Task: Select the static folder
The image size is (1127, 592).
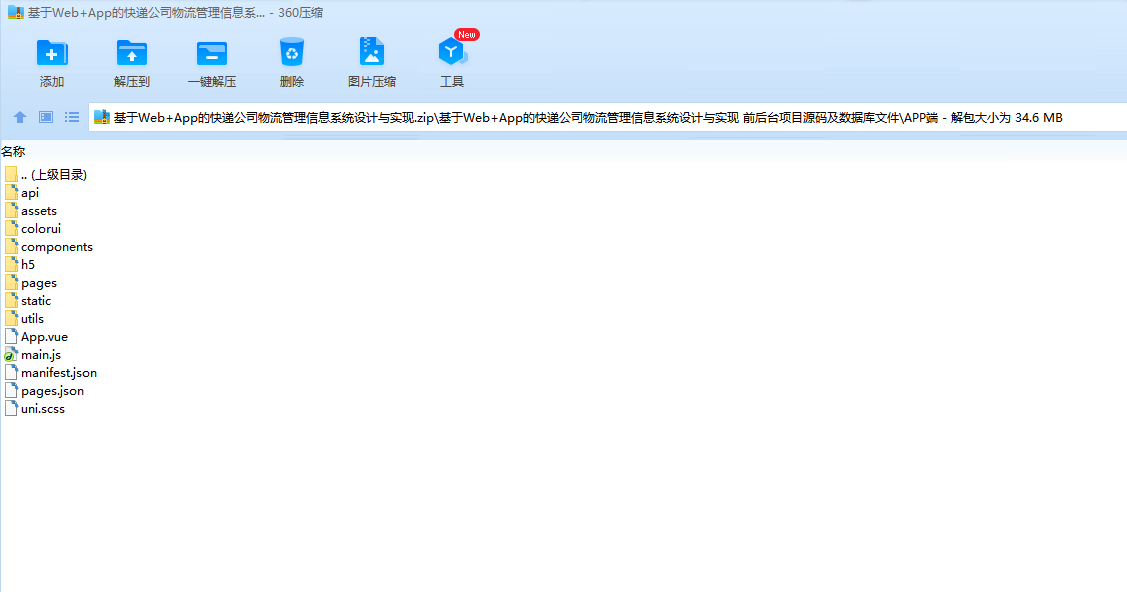Action: (27, 301)
